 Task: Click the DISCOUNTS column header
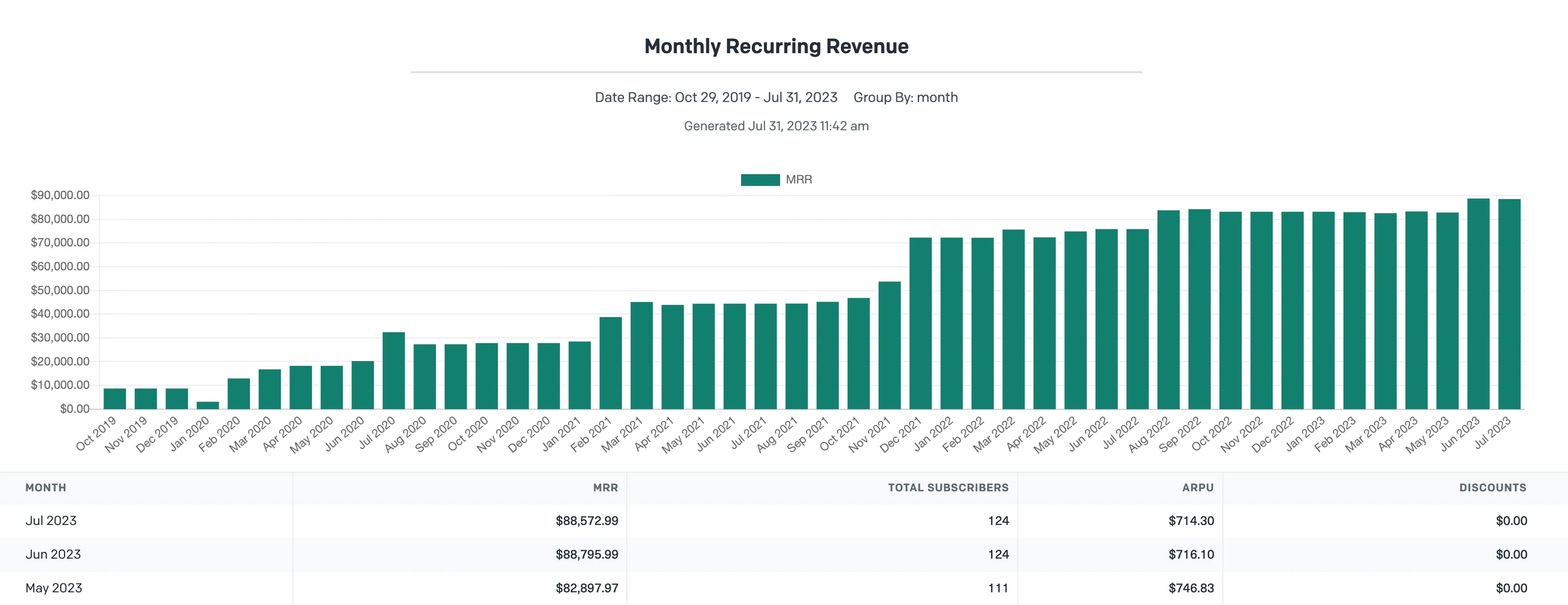[x=1492, y=487]
